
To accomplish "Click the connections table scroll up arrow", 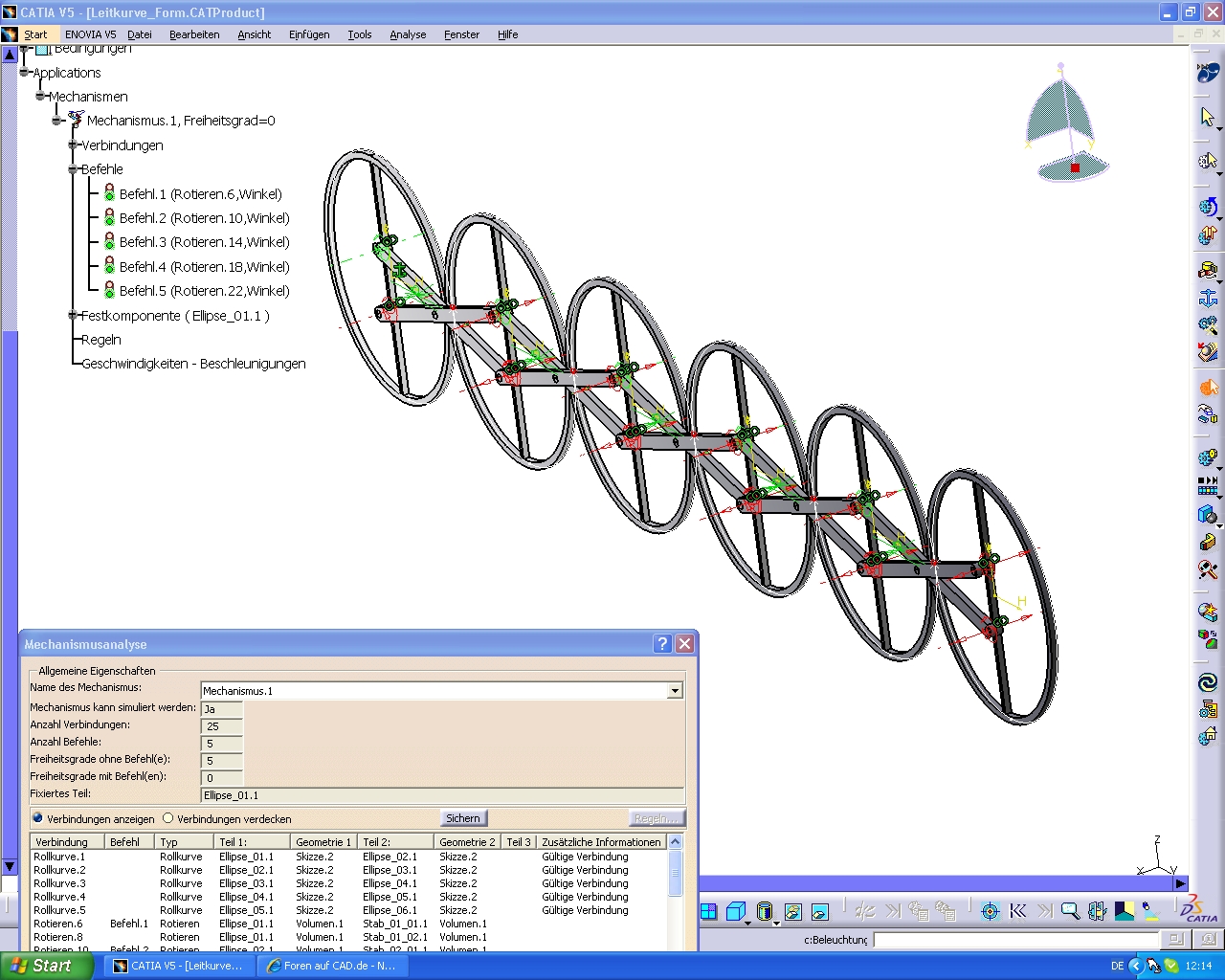I will [x=675, y=842].
